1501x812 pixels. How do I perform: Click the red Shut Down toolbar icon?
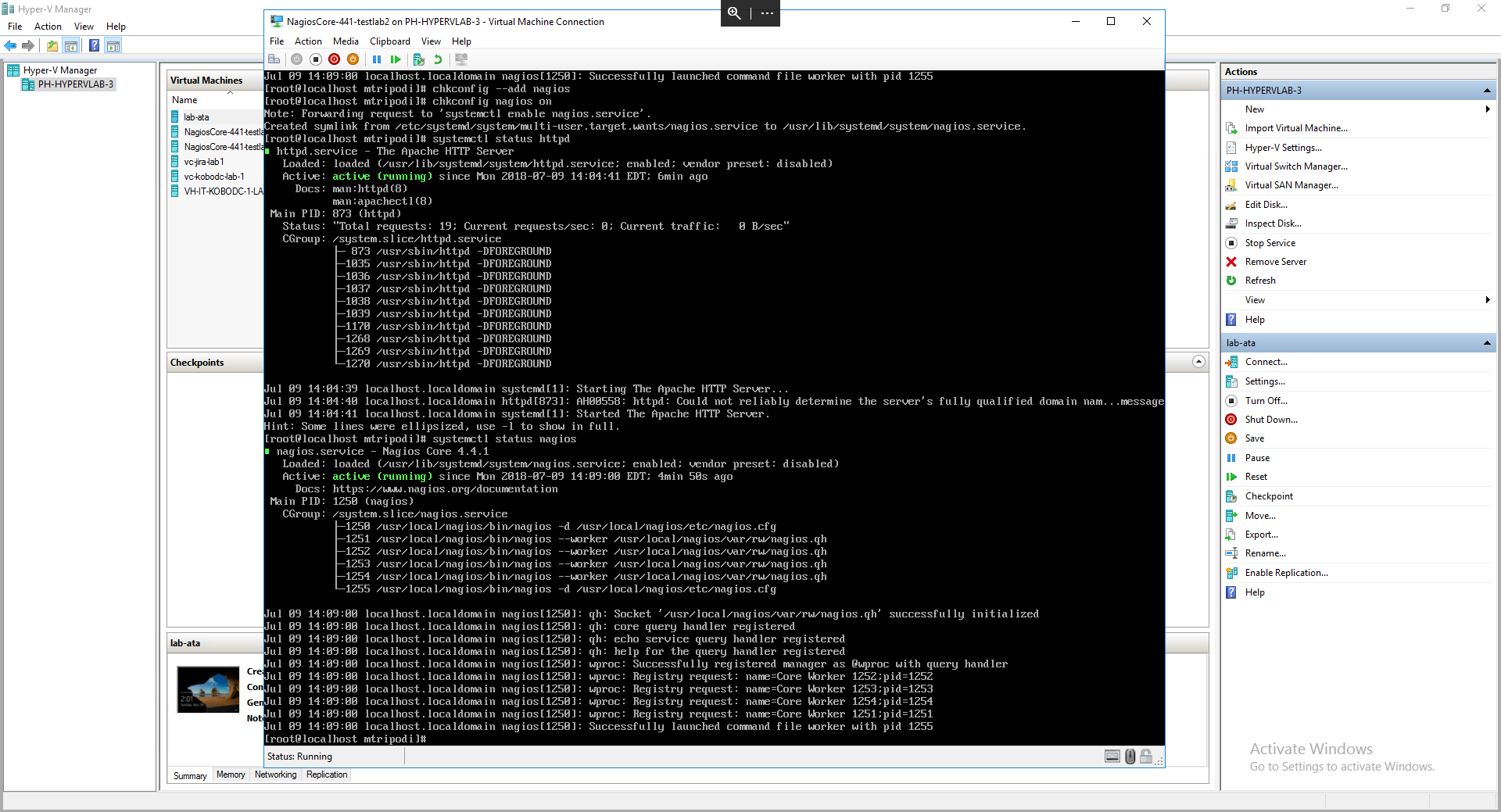click(335, 59)
